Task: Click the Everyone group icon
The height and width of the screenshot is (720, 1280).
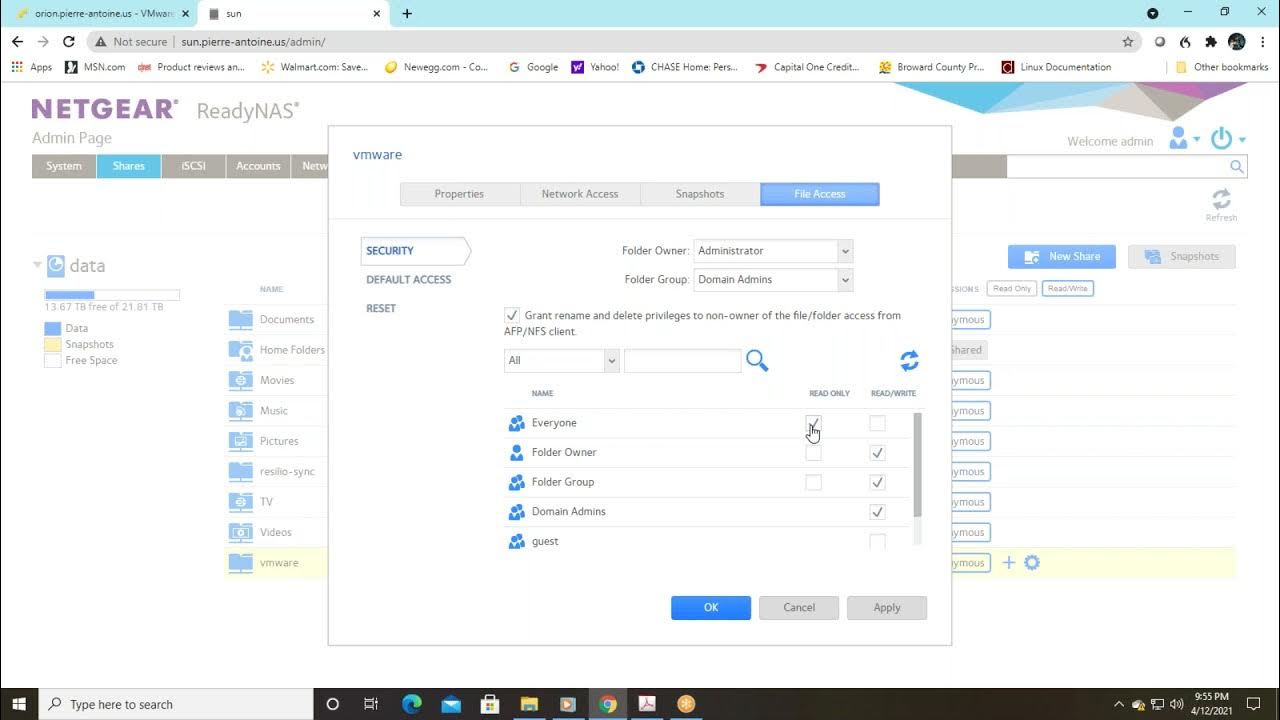Action: point(516,423)
